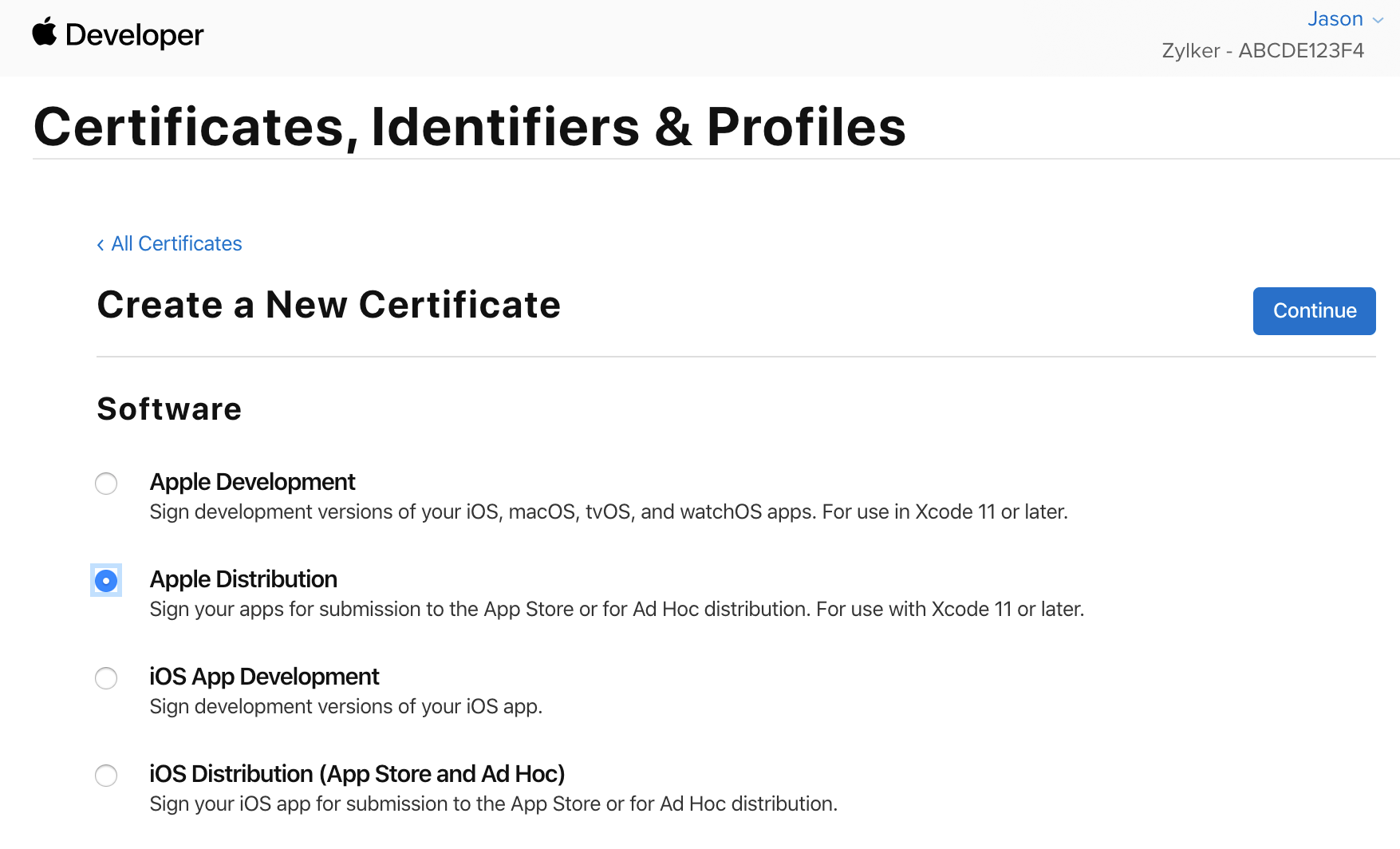Screen dimensions: 1400x849
Task: Navigate back via the All Certificates link
Action: [x=175, y=243]
